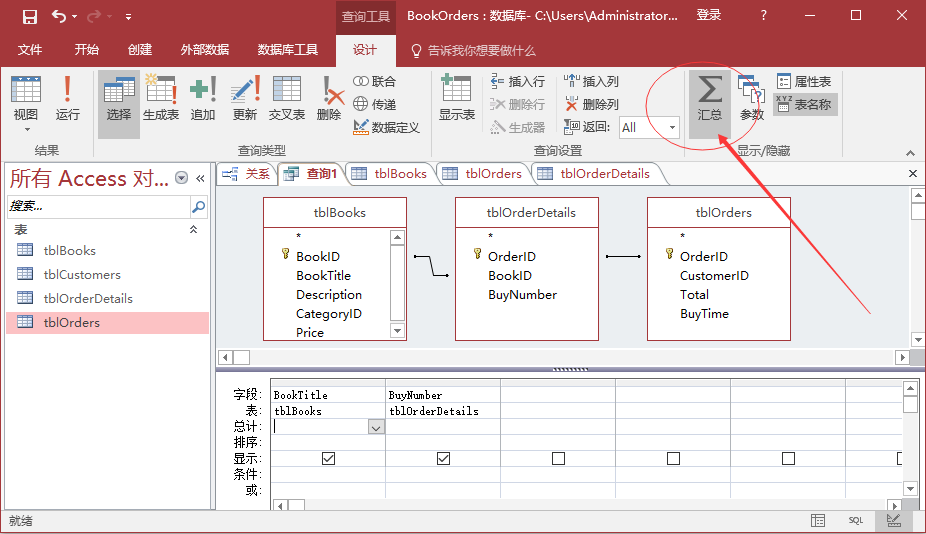Open the Create (创建) ribbon tab

(140, 50)
